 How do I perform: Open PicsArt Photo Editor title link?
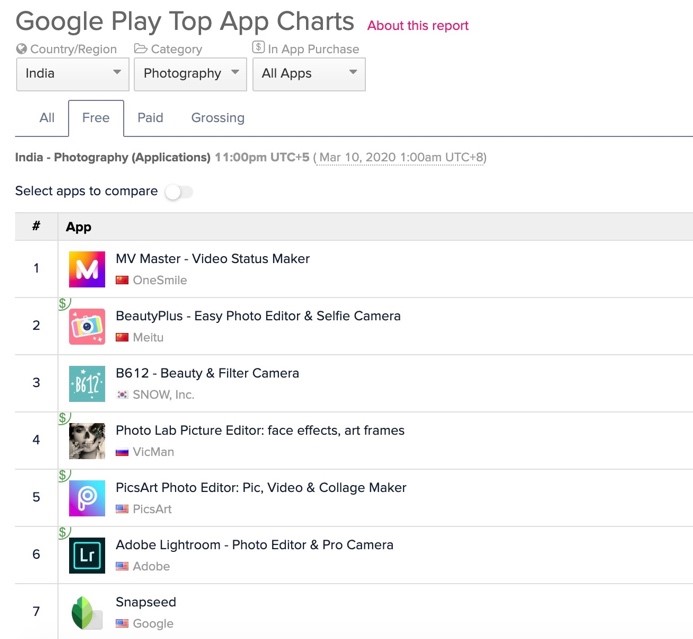[261, 488]
